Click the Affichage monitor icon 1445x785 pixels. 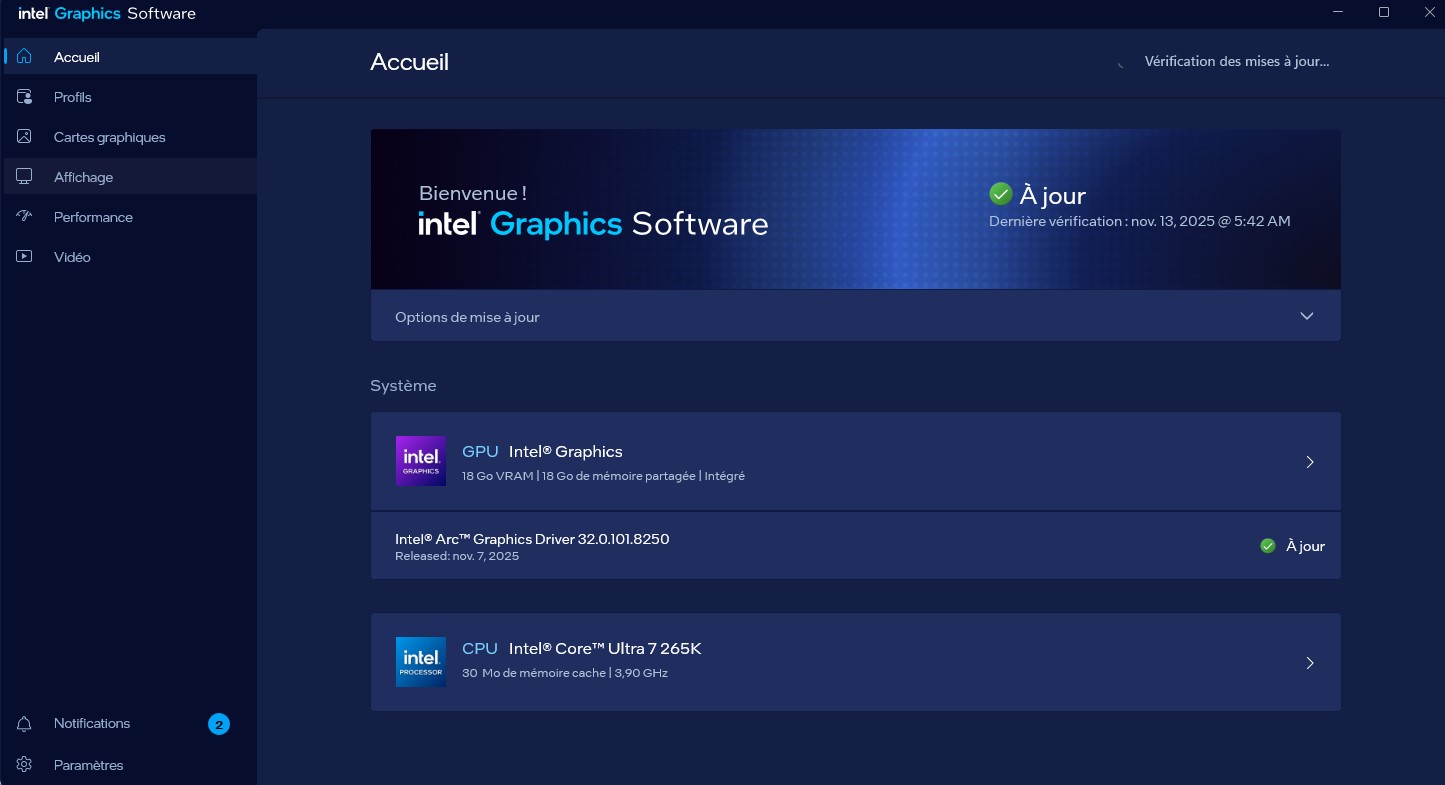(x=24, y=177)
